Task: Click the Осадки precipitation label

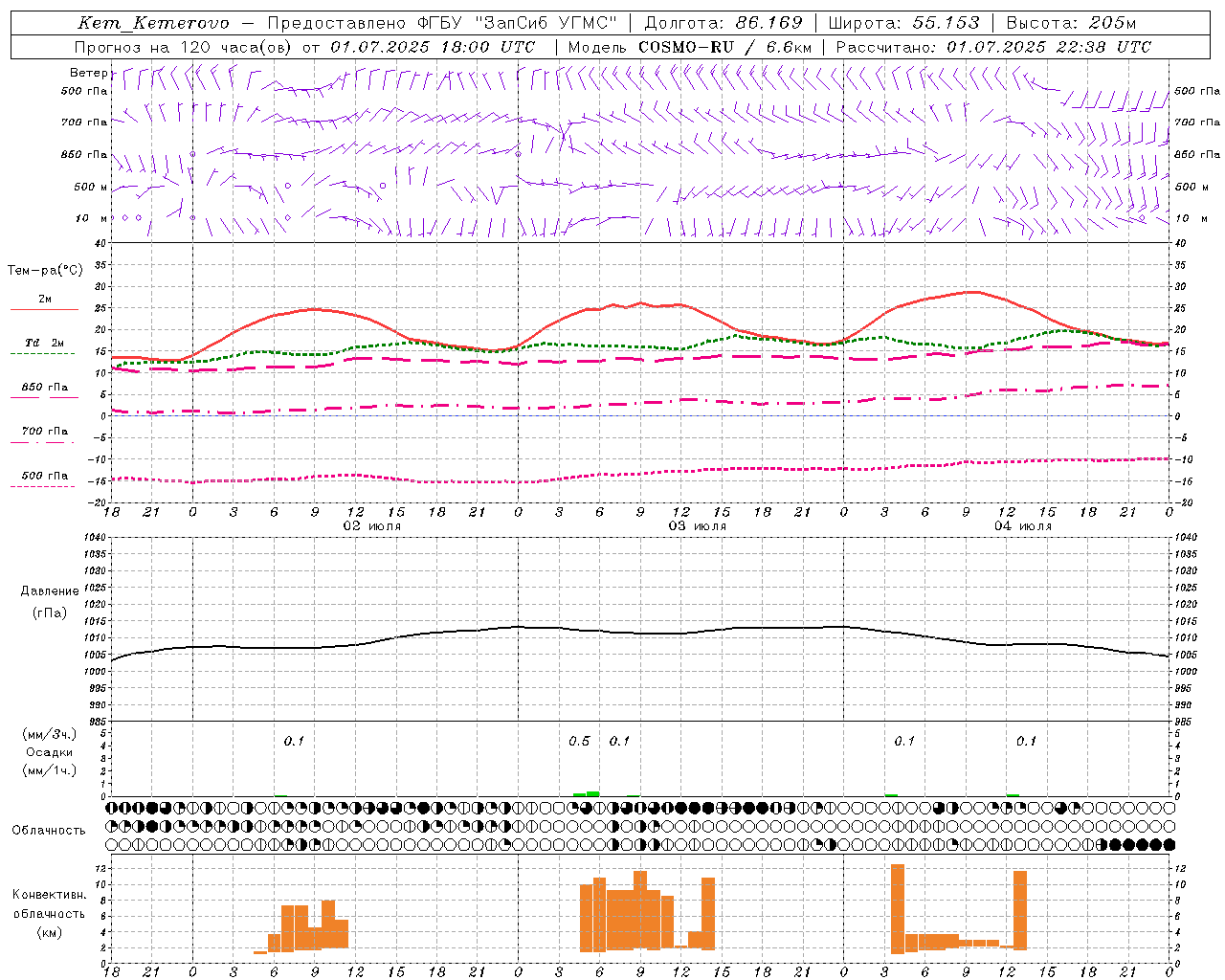Action: pyautogui.click(x=50, y=752)
